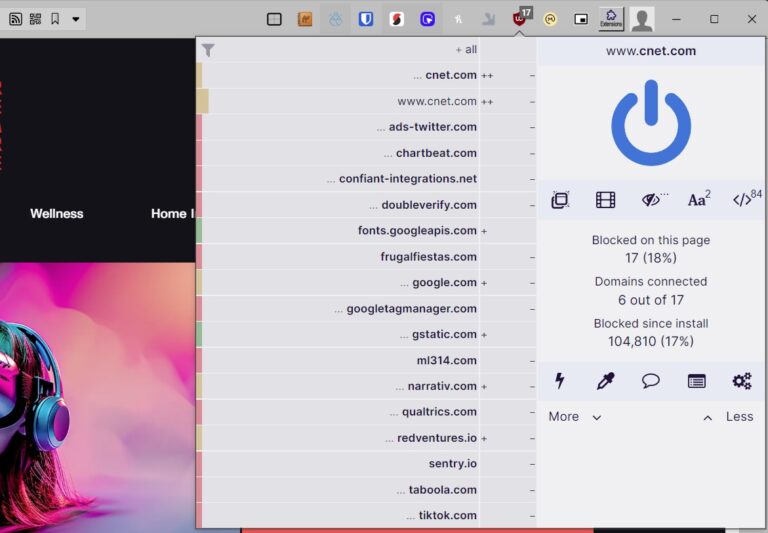
Task: Bookmark this page with the bookmark icon
Action: (x=55, y=19)
